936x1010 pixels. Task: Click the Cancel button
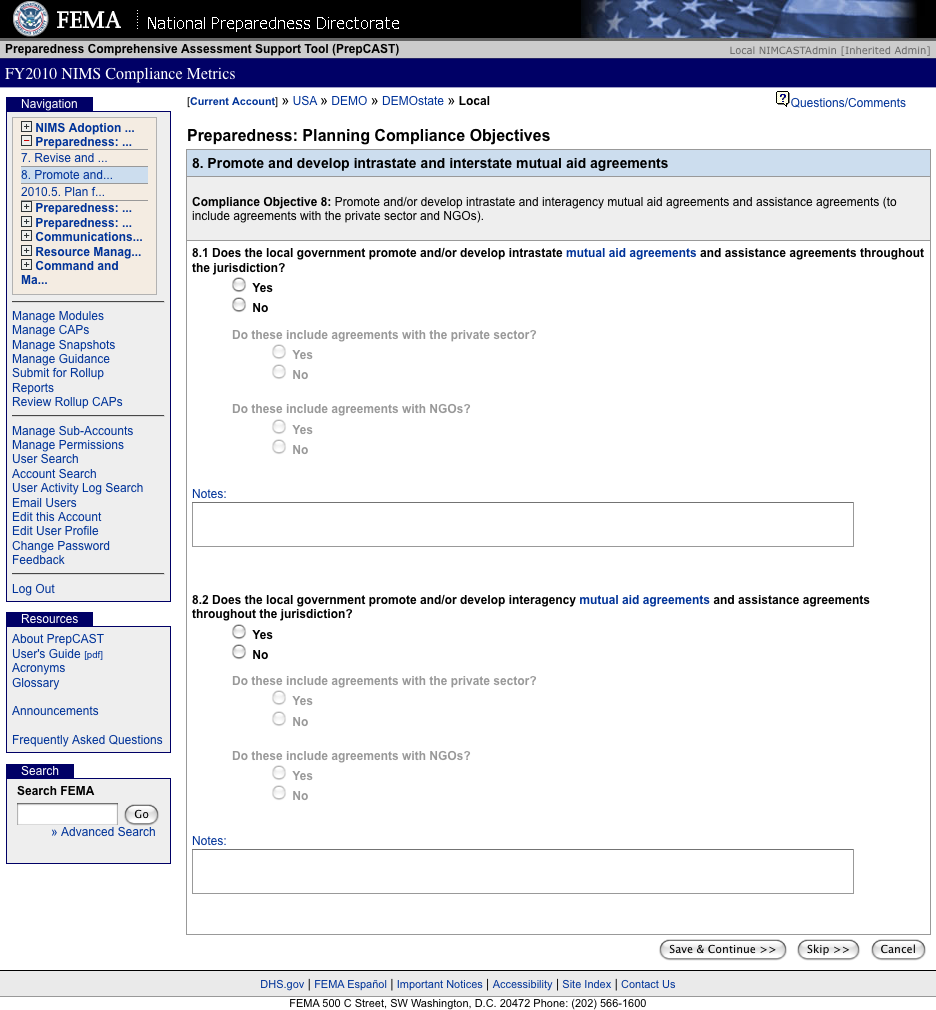tap(897, 949)
